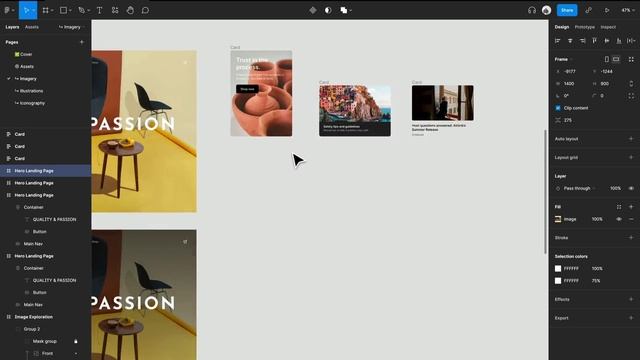Click the present play icon
The width and height of the screenshot is (640, 360).
pos(607,10)
